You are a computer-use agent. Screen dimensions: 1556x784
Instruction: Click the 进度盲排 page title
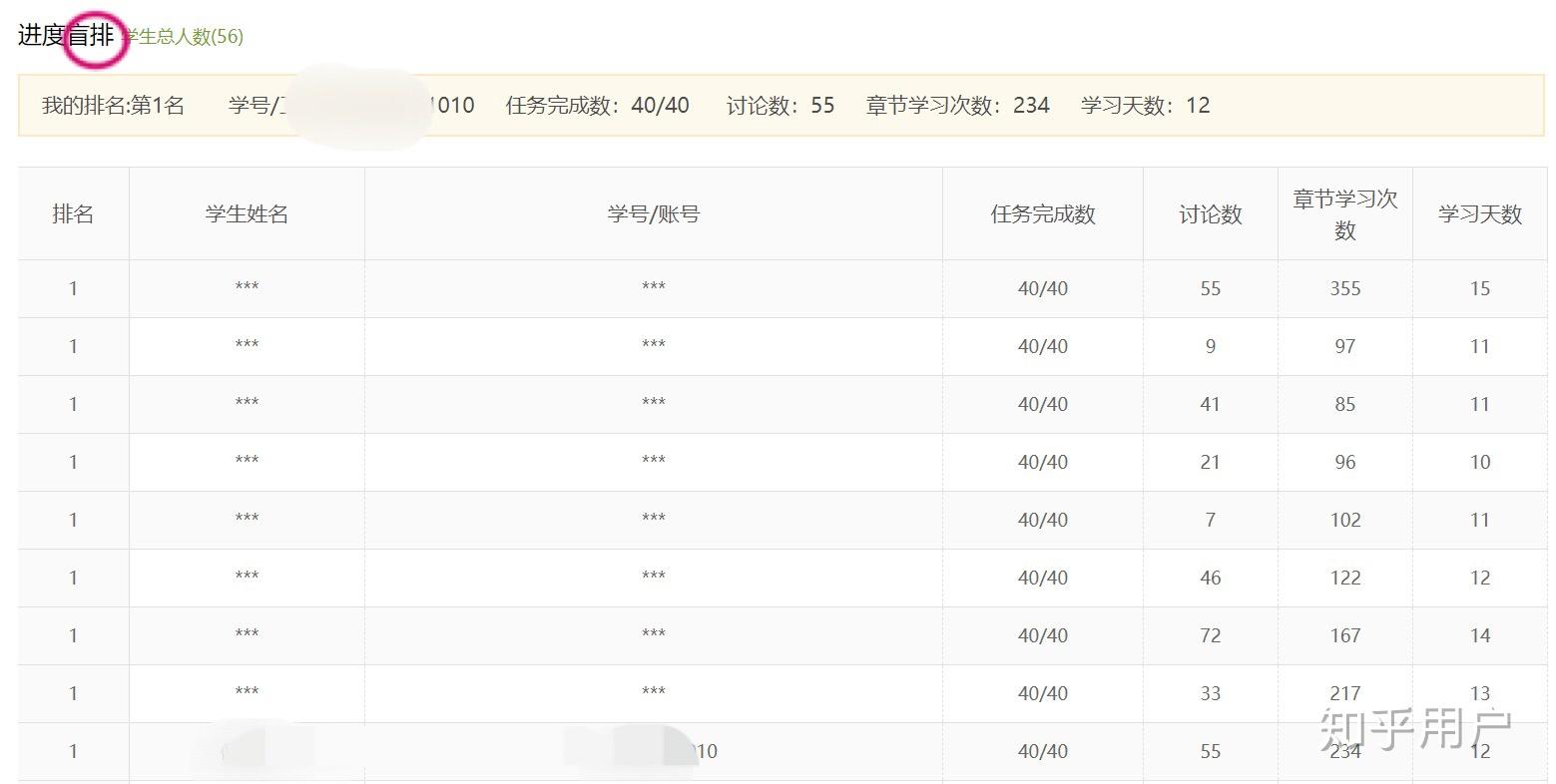click(66, 36)
